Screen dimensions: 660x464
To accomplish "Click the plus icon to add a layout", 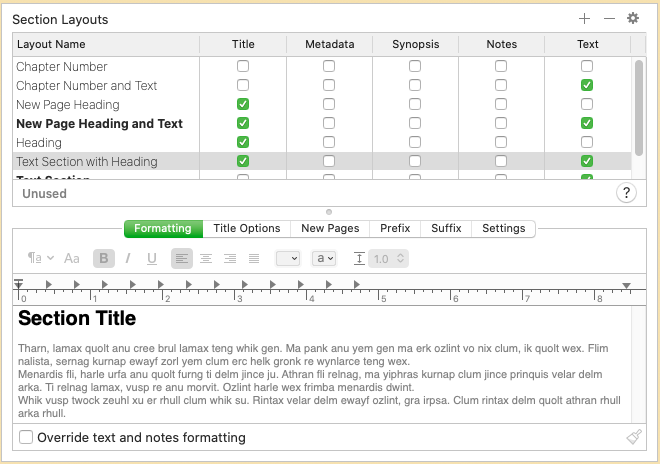I will click(x=585, y=19).
